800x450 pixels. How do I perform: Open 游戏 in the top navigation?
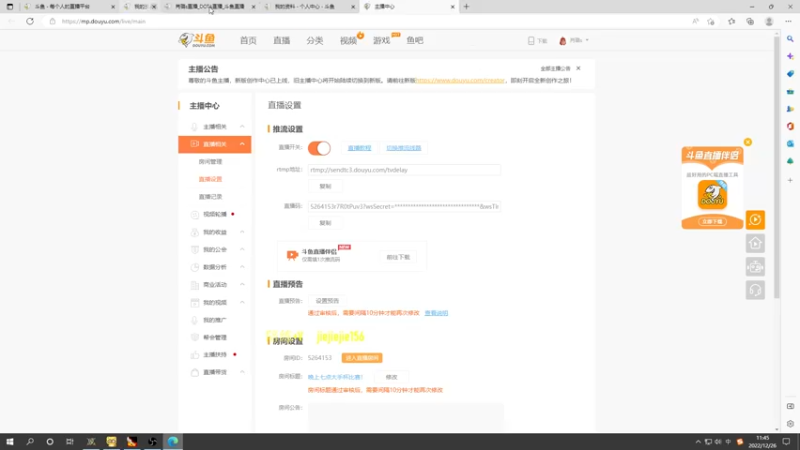[382, 40]
